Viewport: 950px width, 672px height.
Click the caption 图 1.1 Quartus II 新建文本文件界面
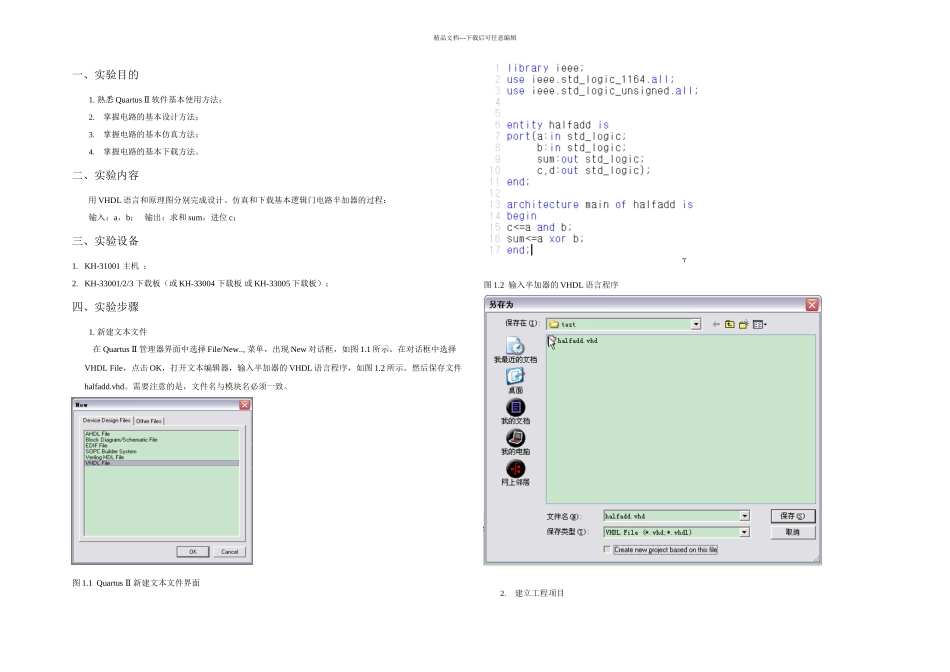pyautogui.click(x=136, y=583)
